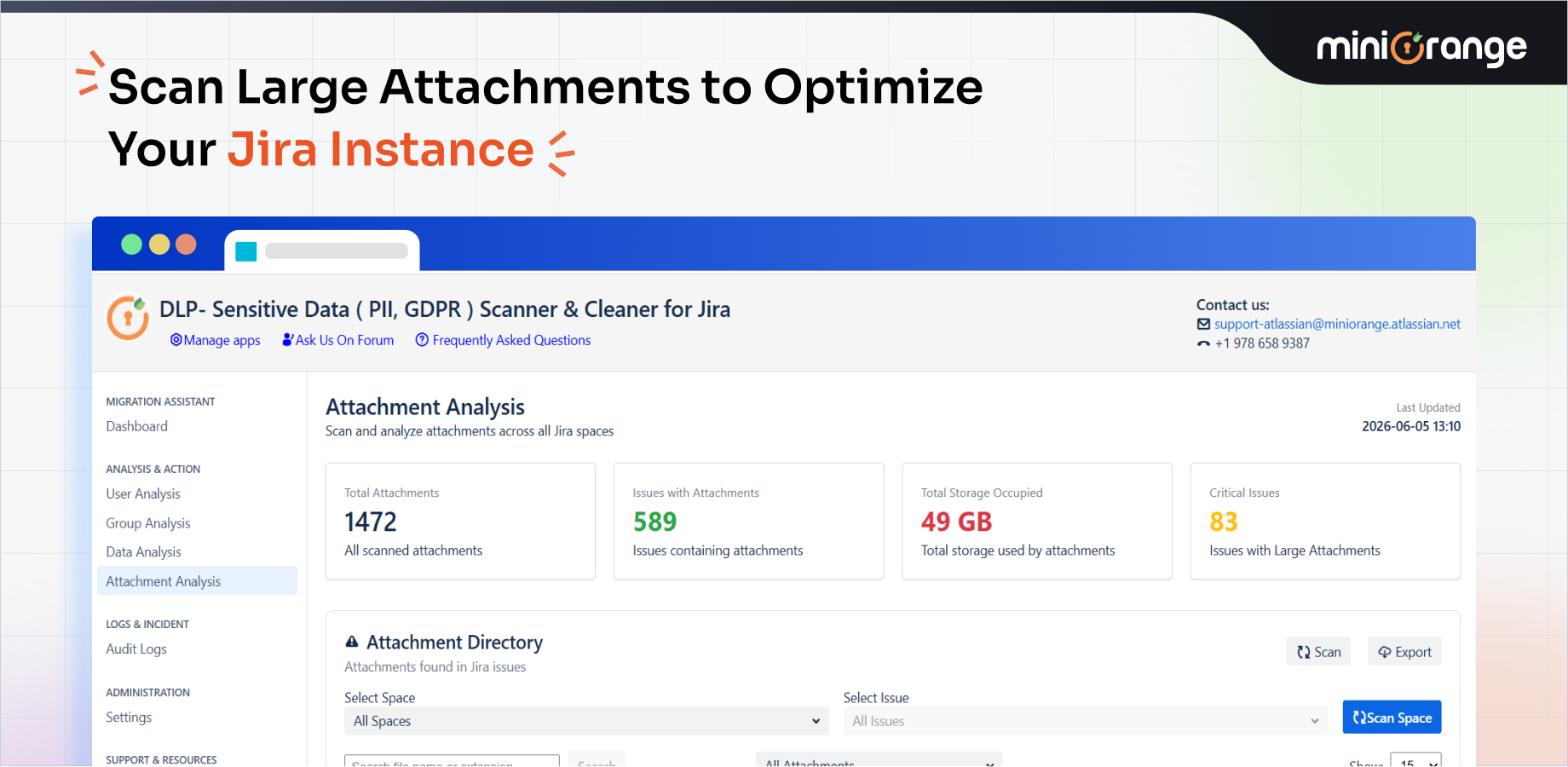Click the Issues with Attachments 589 card
The image size is (1568, 767).
coord(748,521)
